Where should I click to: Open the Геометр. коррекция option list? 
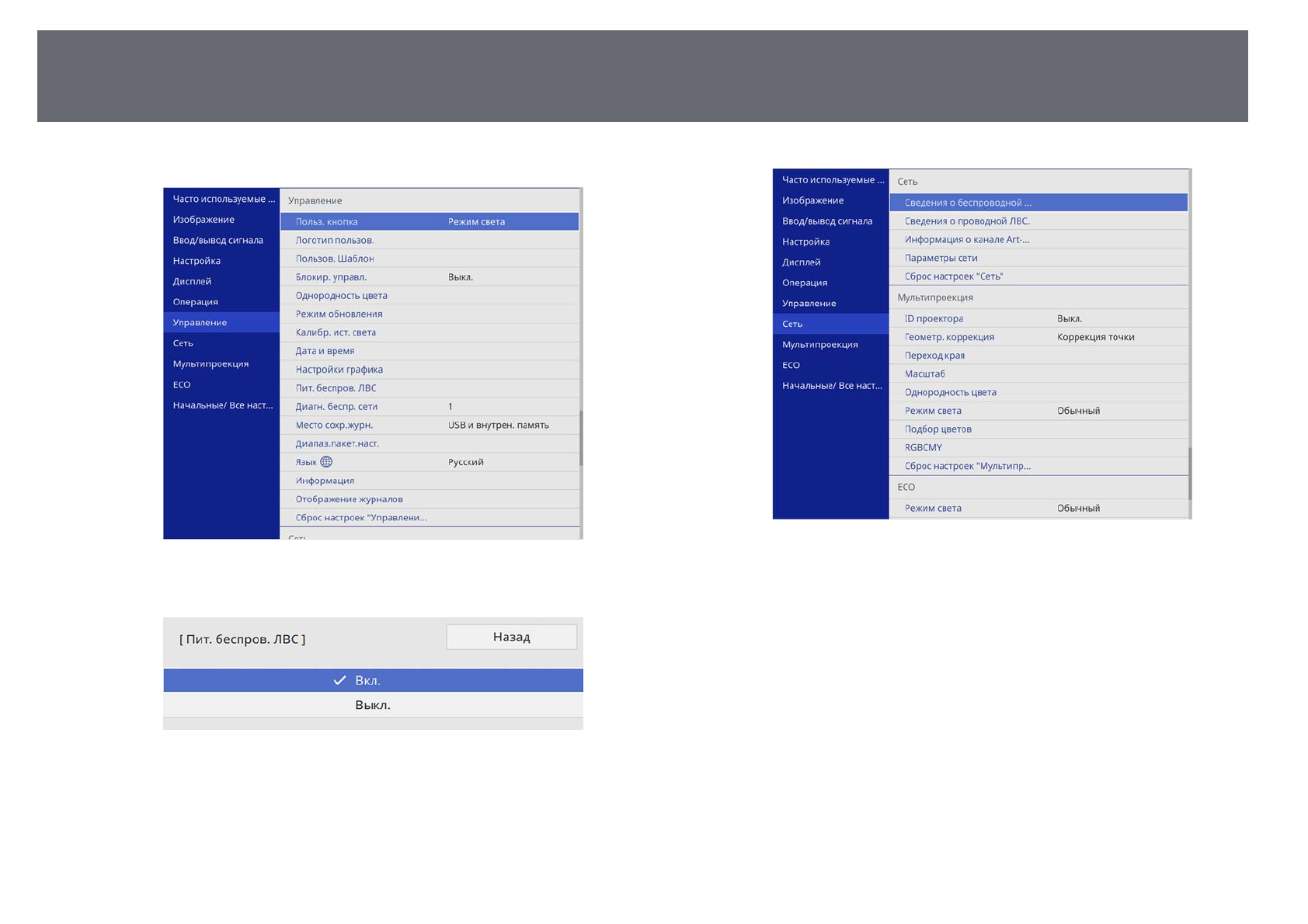coord(1038,337)
